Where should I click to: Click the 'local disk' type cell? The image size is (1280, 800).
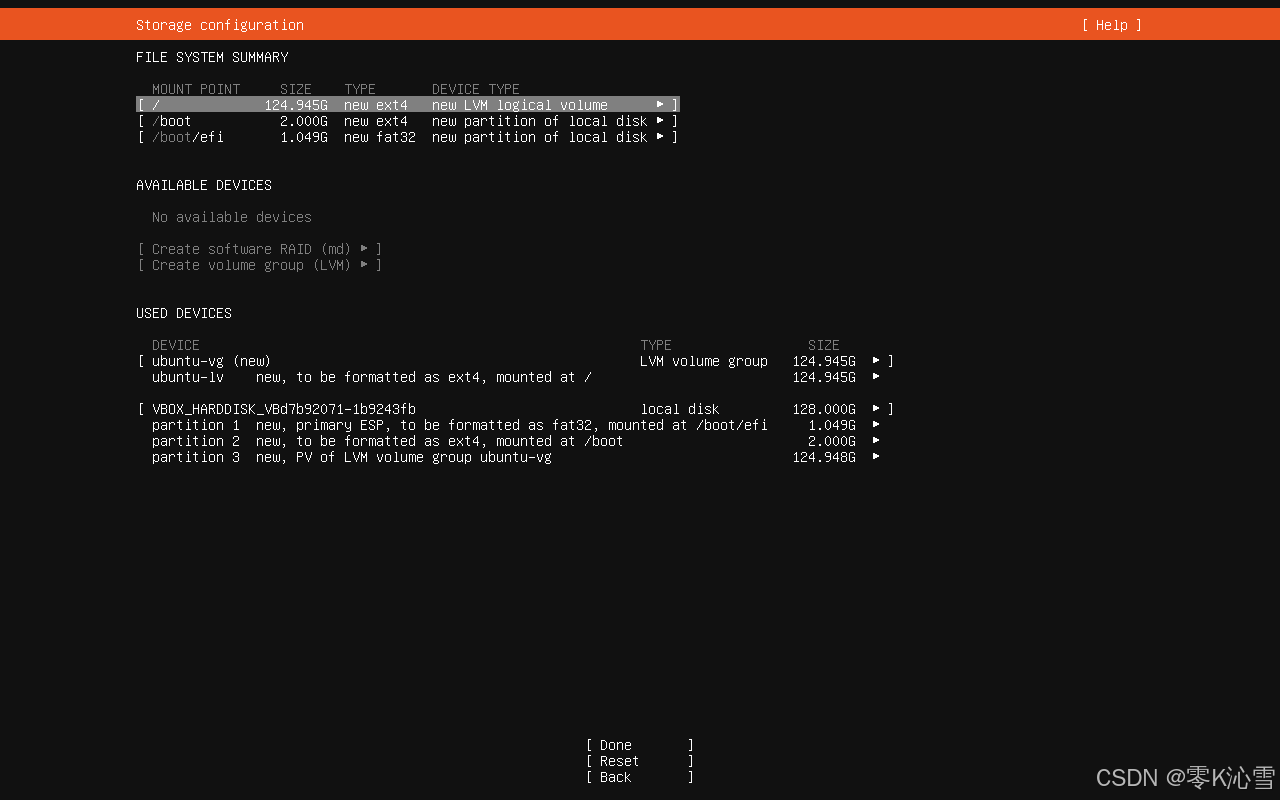pyautogui.click(x=680, y=409)
